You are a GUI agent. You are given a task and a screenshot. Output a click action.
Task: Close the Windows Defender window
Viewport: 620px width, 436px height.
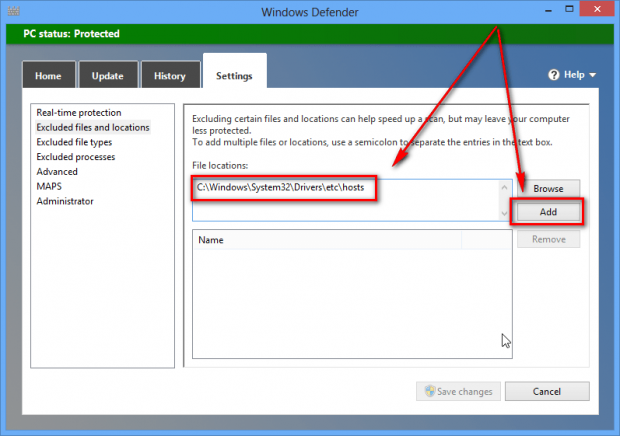(597, 9)
